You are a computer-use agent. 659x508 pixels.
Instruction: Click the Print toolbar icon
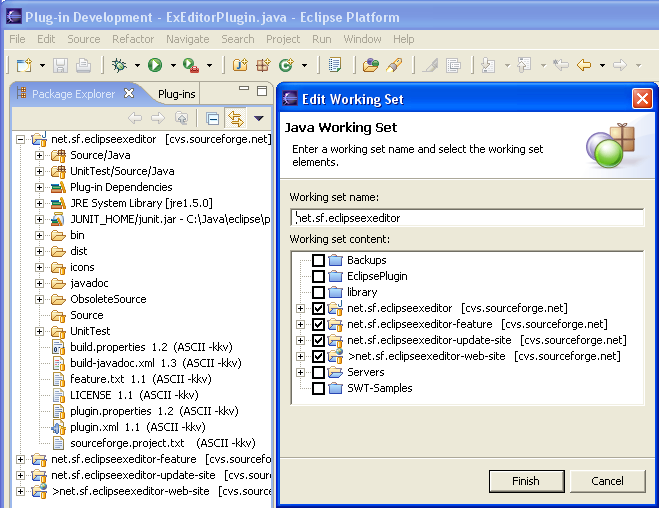click(83, 65)
